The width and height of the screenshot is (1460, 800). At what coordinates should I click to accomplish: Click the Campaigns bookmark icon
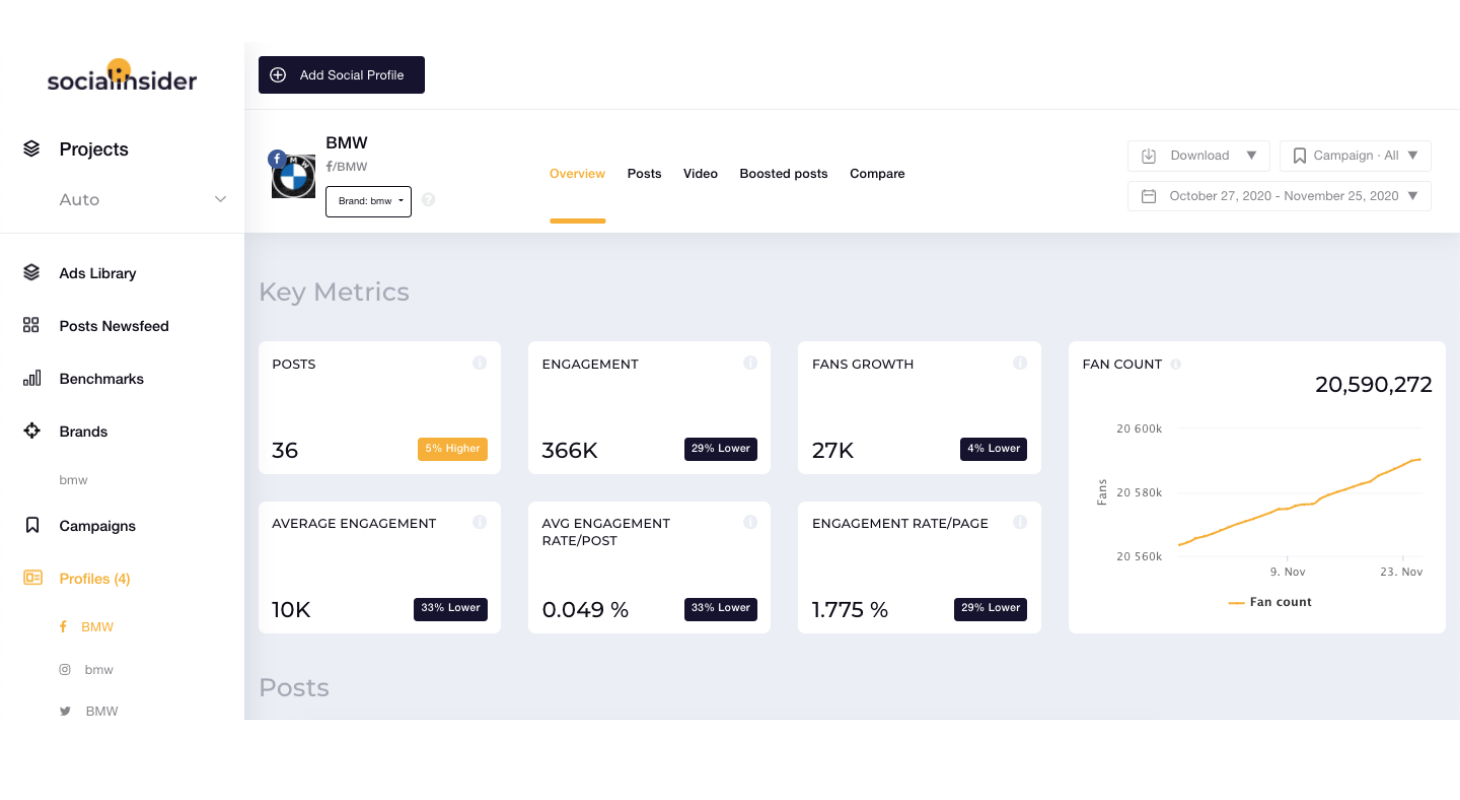[x=32, y=525]
